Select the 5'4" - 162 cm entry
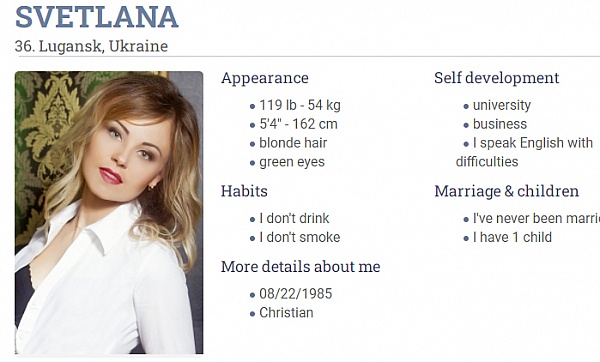This screenshot has height=362, width=600. point(298,124)
